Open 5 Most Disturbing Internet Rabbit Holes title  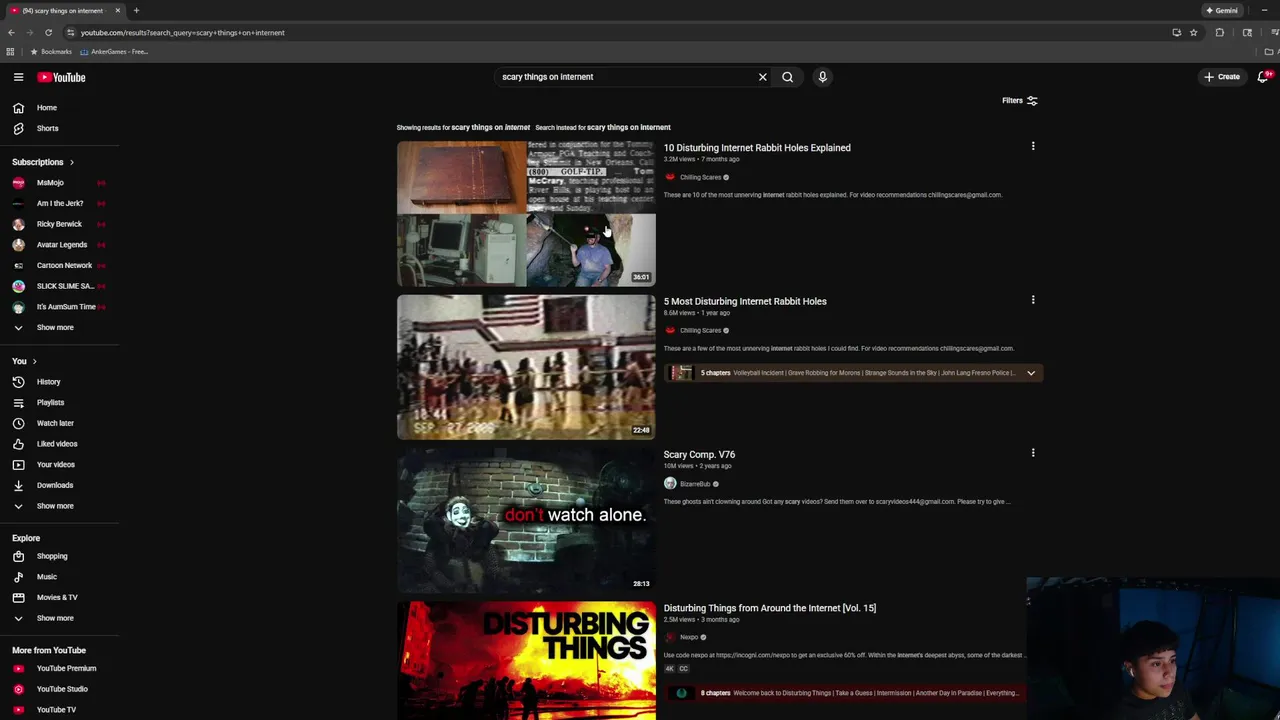click(745, 301)
